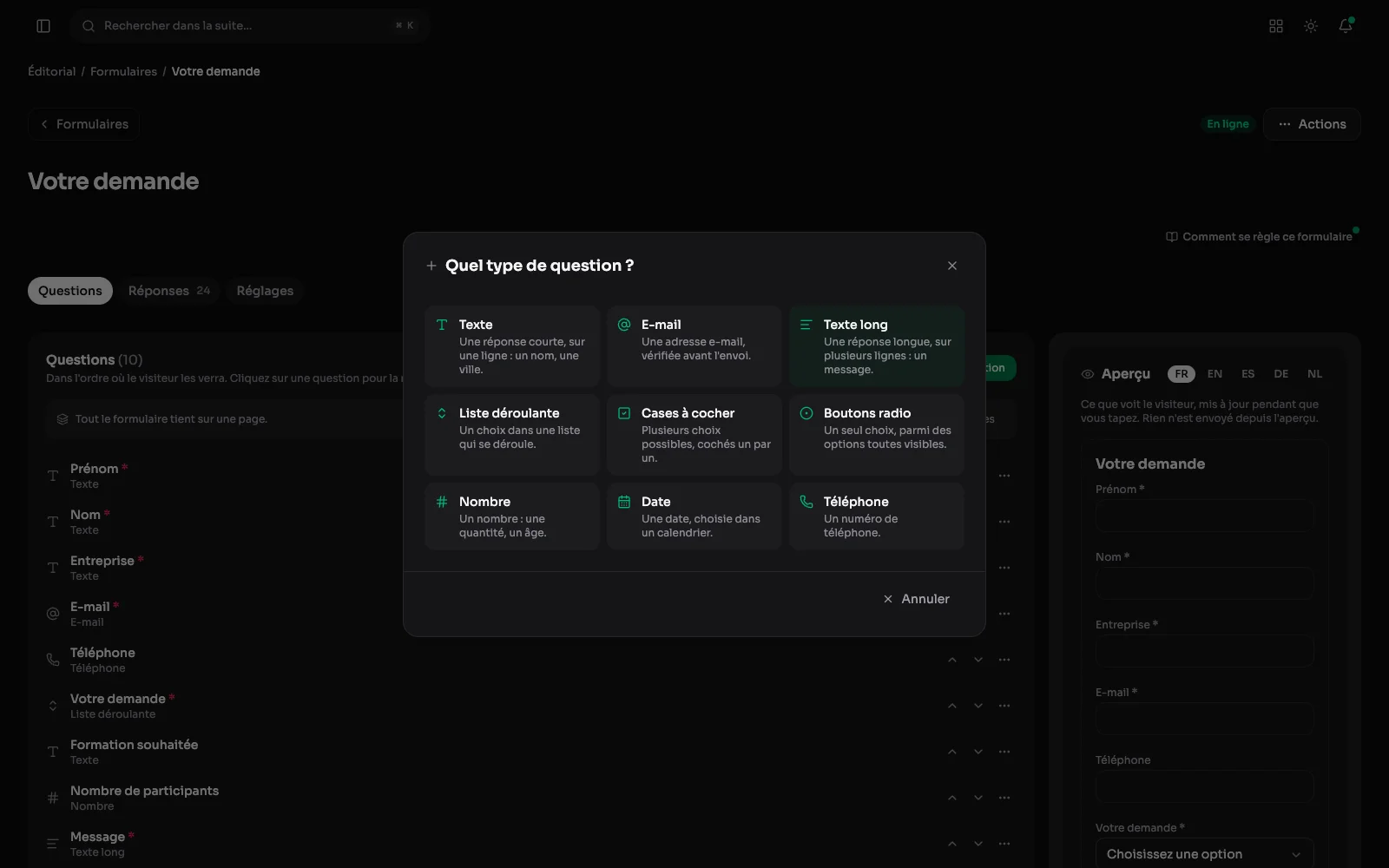Choose the Liste déroulante question type
Screen dimensions: 1389x868
point(512,434)
